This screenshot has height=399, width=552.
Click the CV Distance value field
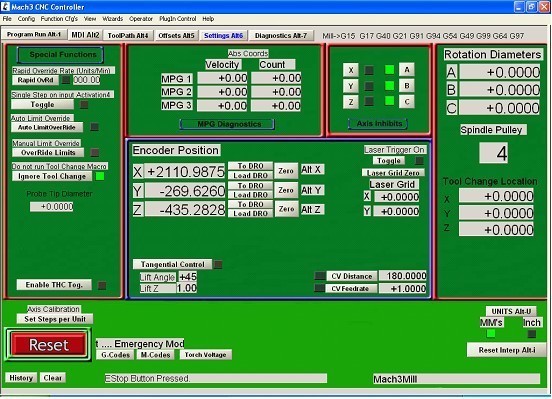click(x=403, y=276)
